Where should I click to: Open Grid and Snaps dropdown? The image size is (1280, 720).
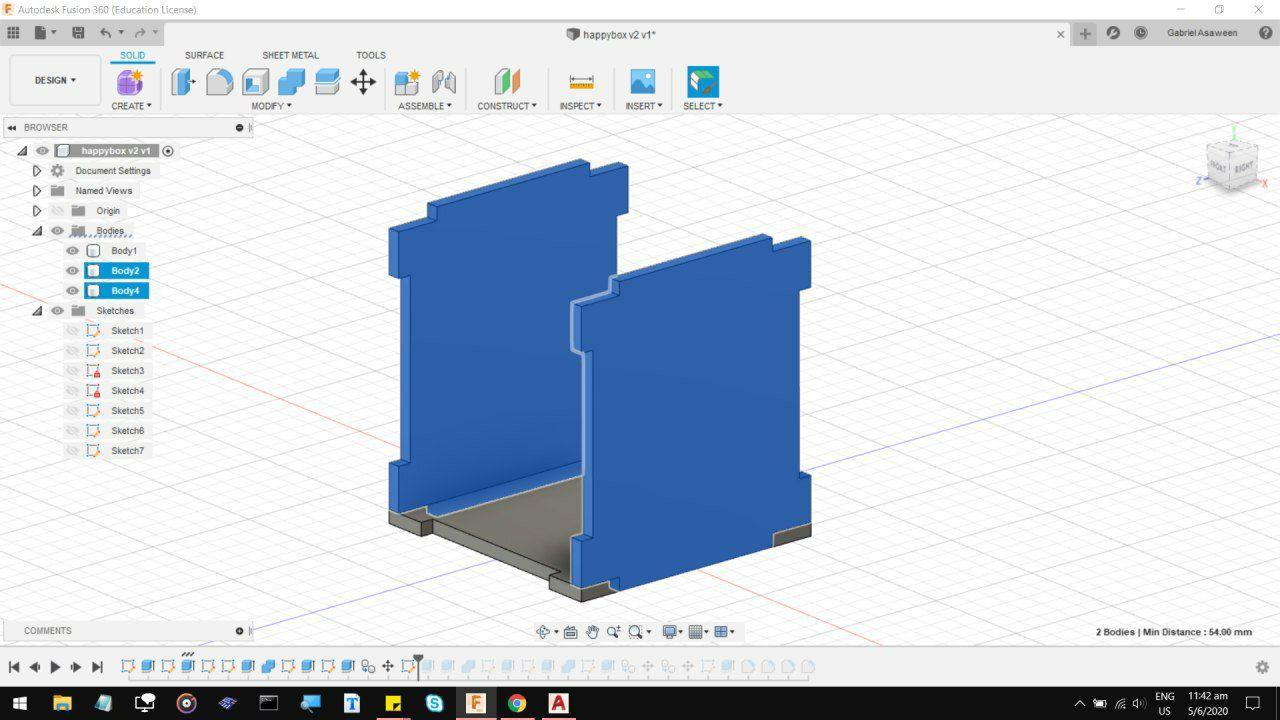699,632
